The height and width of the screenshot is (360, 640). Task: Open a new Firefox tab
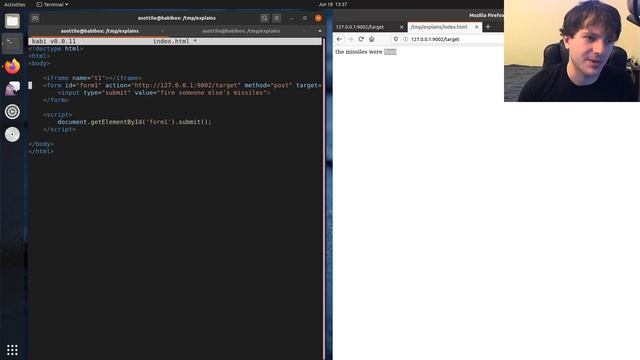488,27
